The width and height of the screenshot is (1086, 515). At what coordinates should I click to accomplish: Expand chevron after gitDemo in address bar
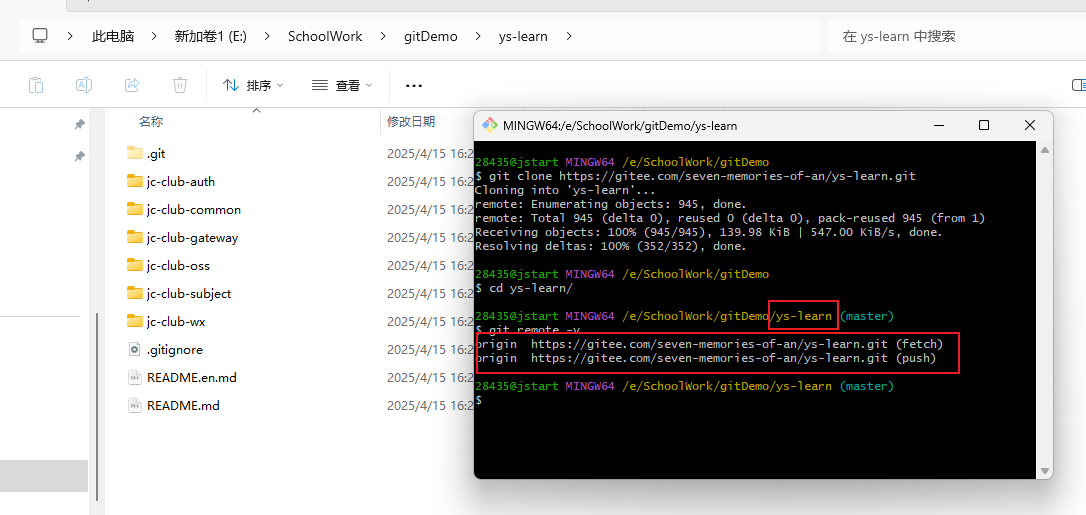pos(479,36)
